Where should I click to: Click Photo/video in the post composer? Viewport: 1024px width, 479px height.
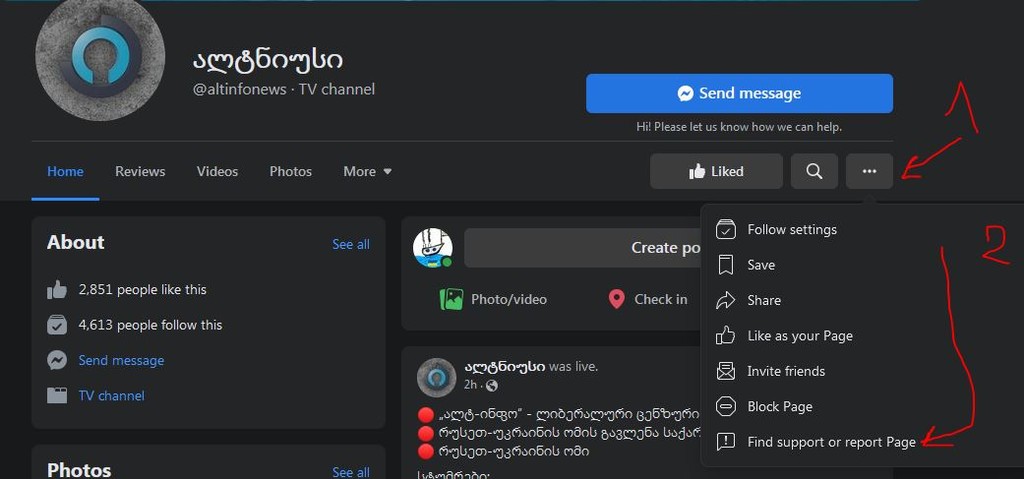pyautogui.click(x=493, y=299)
